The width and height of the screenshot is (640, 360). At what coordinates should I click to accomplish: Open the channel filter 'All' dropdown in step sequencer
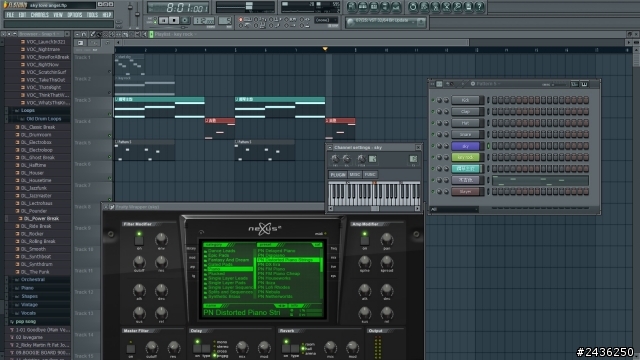click(454, 209)
